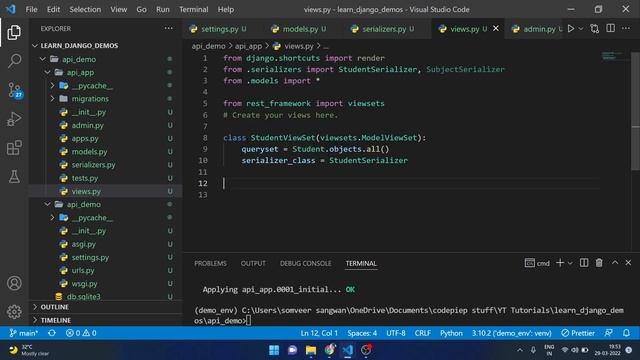This screenshot has width=640, height=360.
Task: Switch to DEBUG CONSOLE panel tab
Action: [305, 263]
